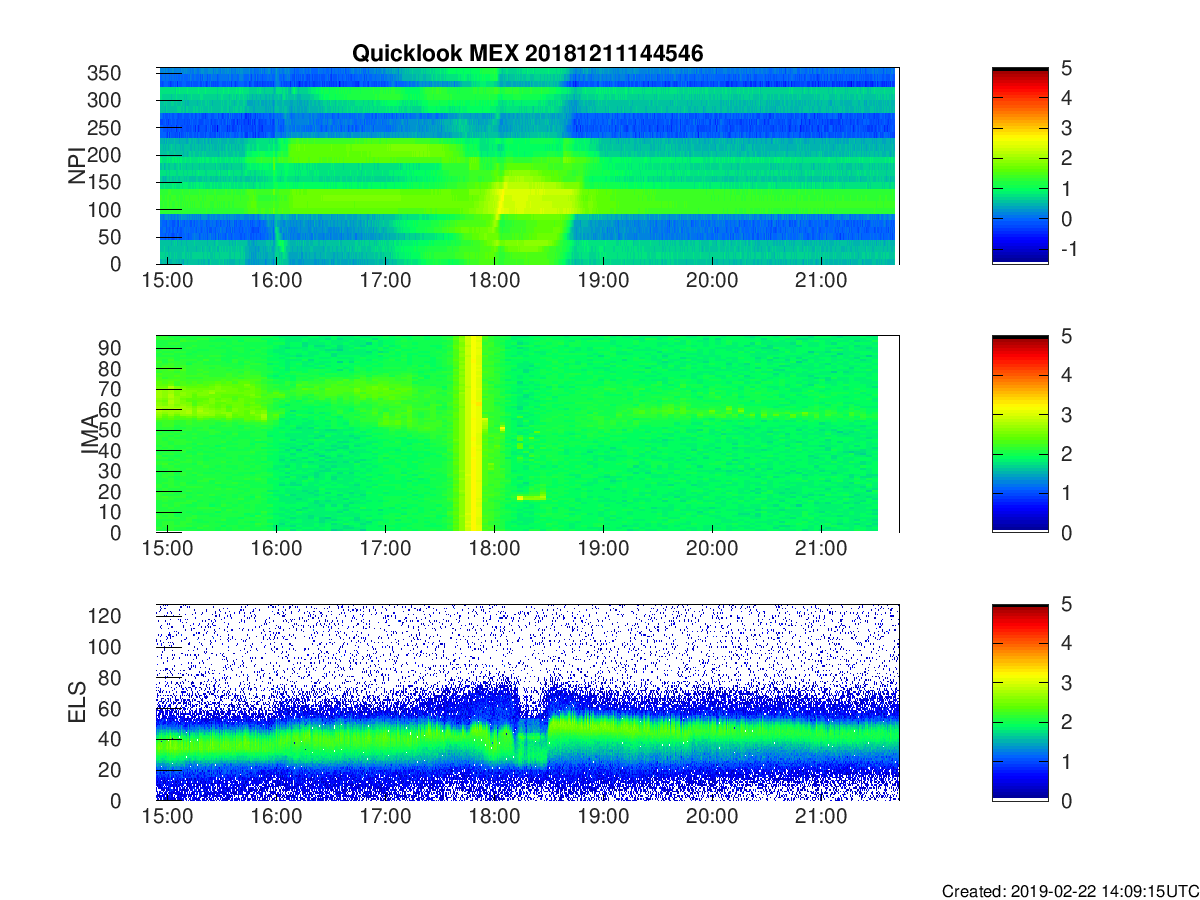This screenshot has height=900, width=1200.
Task: Click the 4 value on ELS colorbar
Action: pos(1065,643)
